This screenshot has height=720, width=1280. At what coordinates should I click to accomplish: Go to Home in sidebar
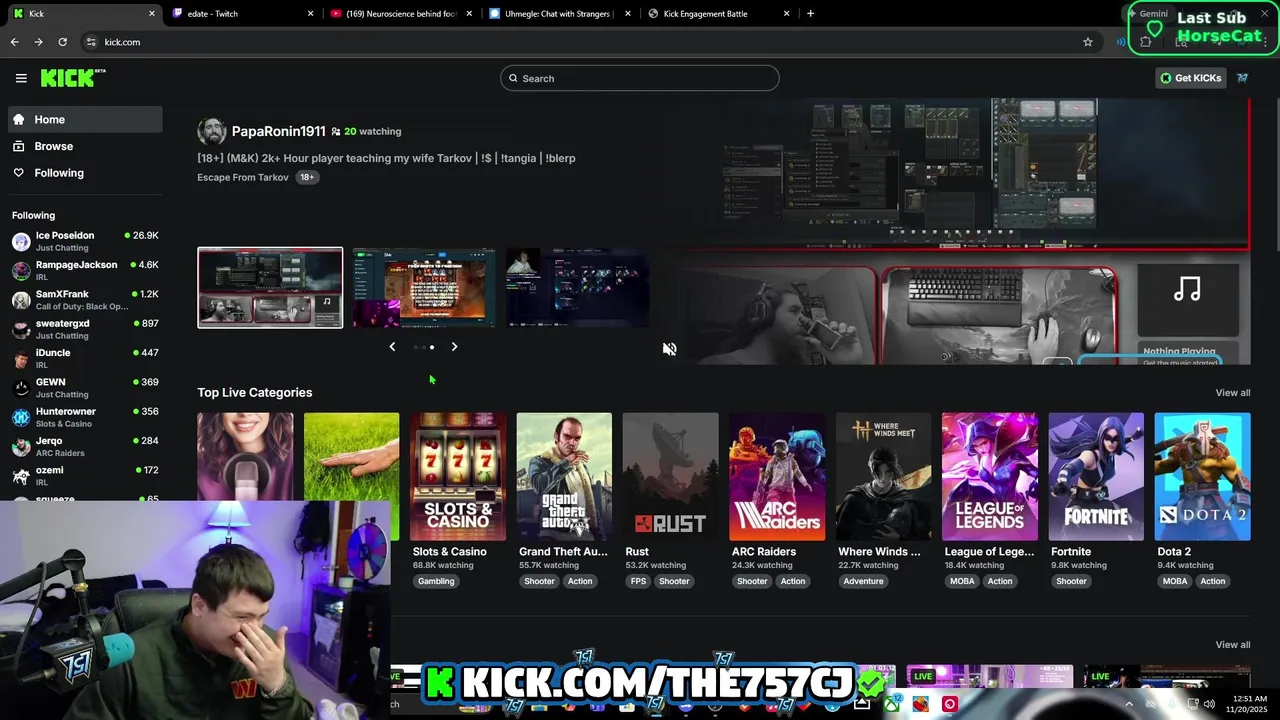[x=85, y=119]
